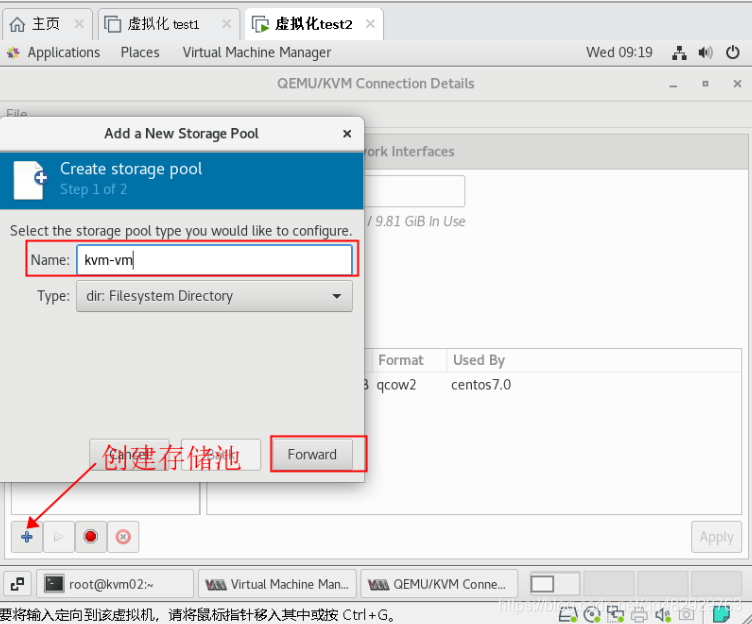This screenshot has height=624, width=752.
Task: Close the 虚拟化 test1 tab
Action: (x=226, y=24)
